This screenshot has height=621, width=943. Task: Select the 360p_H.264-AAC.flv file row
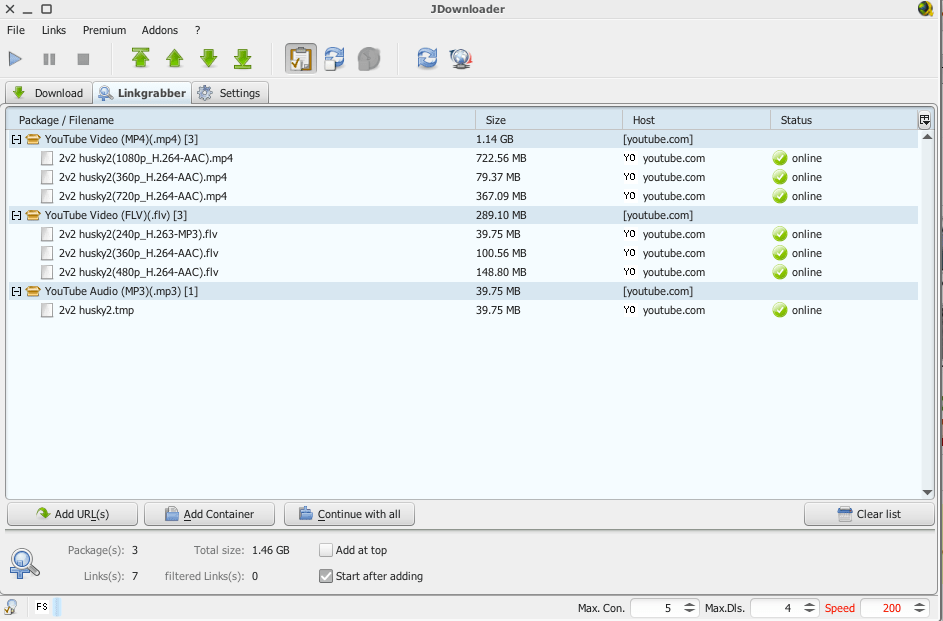[462, 253]
